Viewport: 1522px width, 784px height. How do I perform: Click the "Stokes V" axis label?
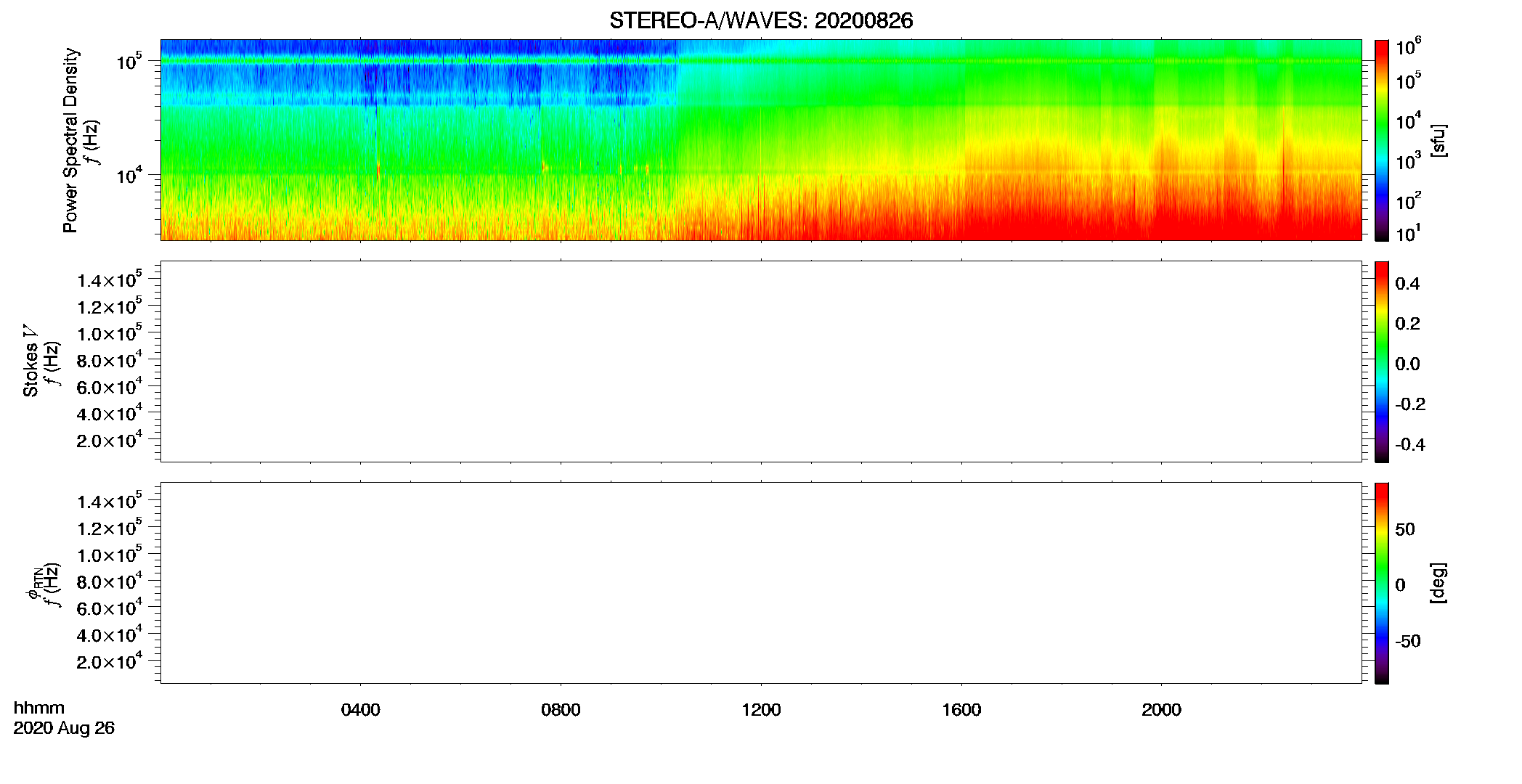pos(31,361)
